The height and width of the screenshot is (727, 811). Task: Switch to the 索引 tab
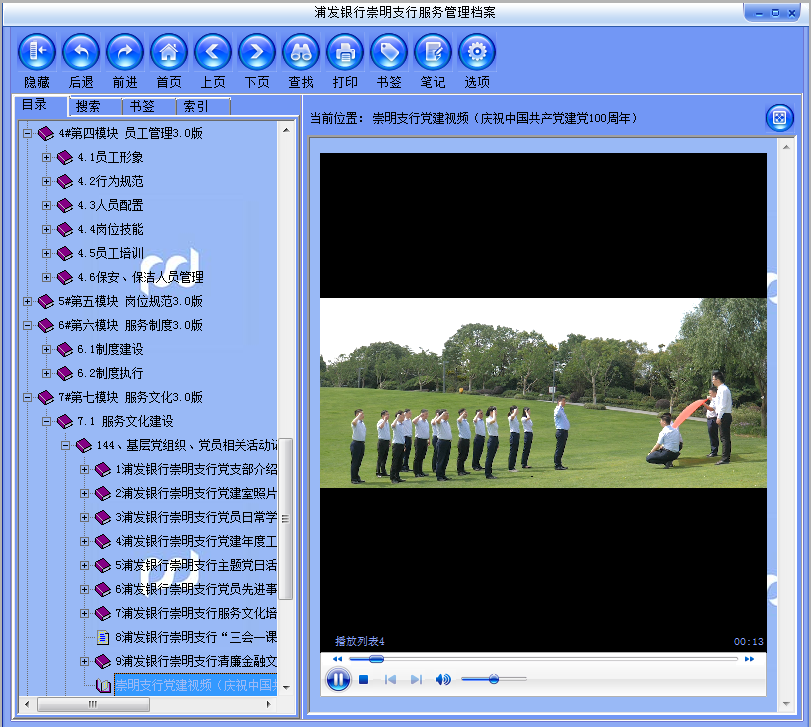point(196,107)
